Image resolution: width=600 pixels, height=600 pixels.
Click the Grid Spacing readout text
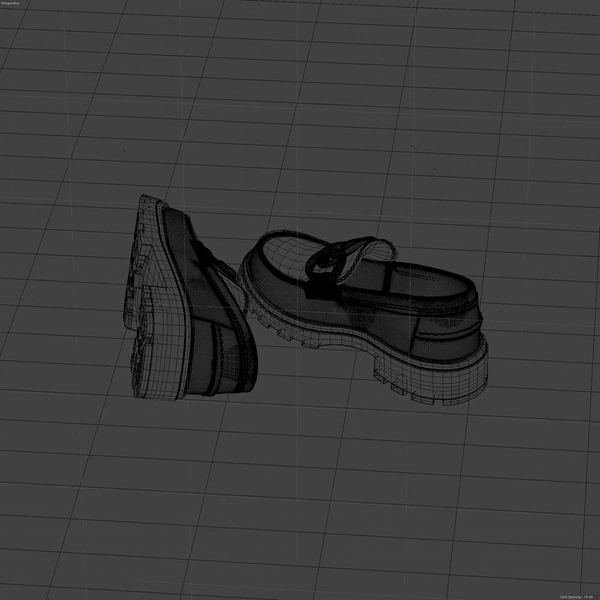tap(577, 597)
